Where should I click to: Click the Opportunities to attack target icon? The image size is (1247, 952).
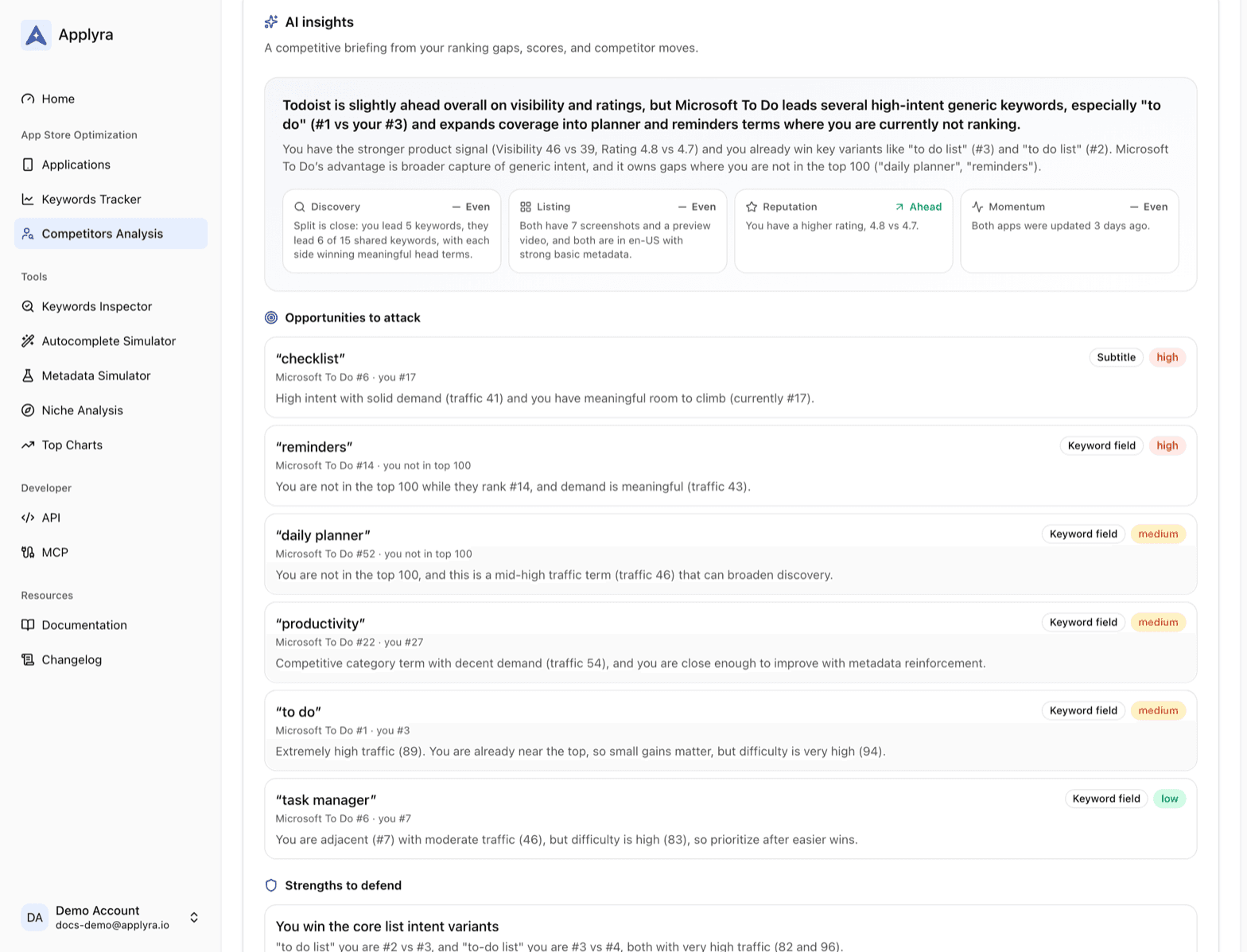click(x=271, y=317)
